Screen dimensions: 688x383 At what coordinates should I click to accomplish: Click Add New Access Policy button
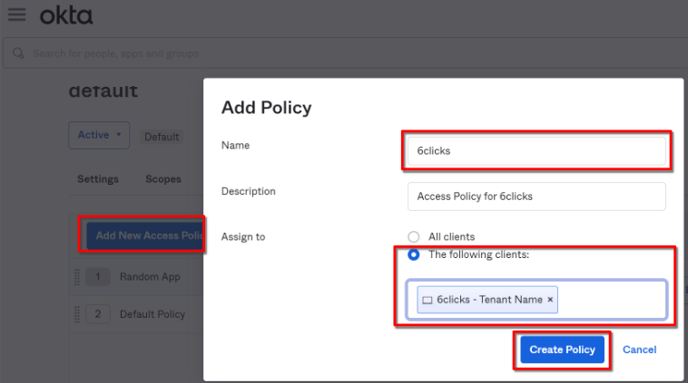coord(145,236)
